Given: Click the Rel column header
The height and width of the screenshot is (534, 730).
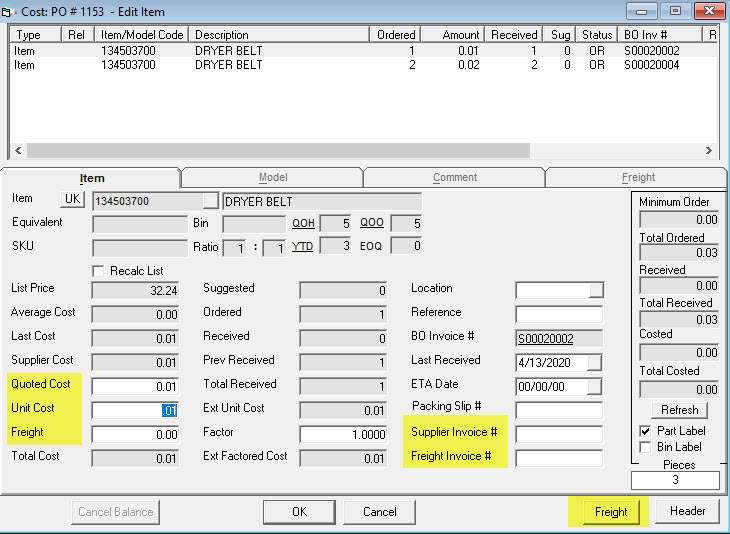Looking at the screenshot, I should point(78,35).
